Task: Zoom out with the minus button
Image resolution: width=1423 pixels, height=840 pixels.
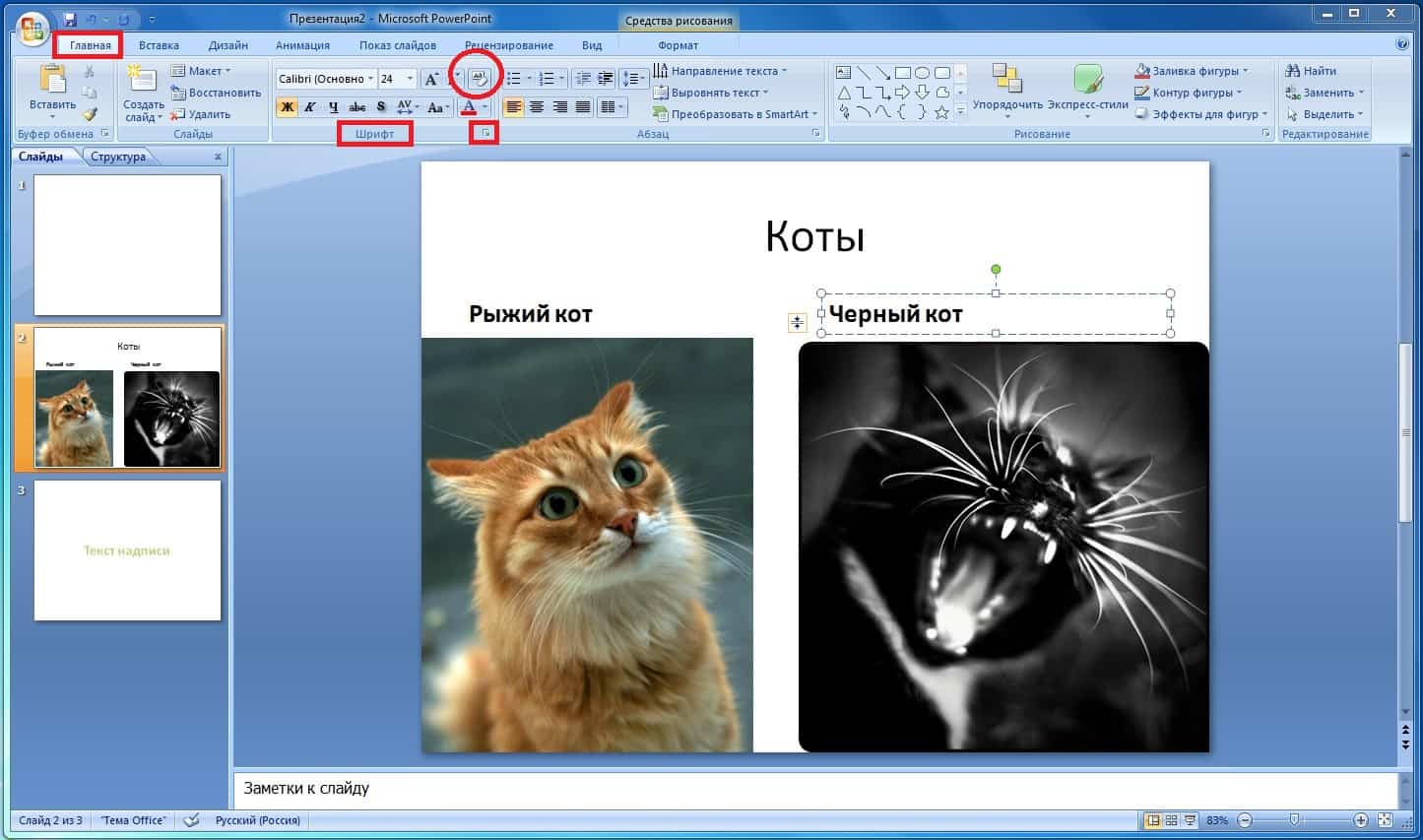Action: coord(1245,820)
